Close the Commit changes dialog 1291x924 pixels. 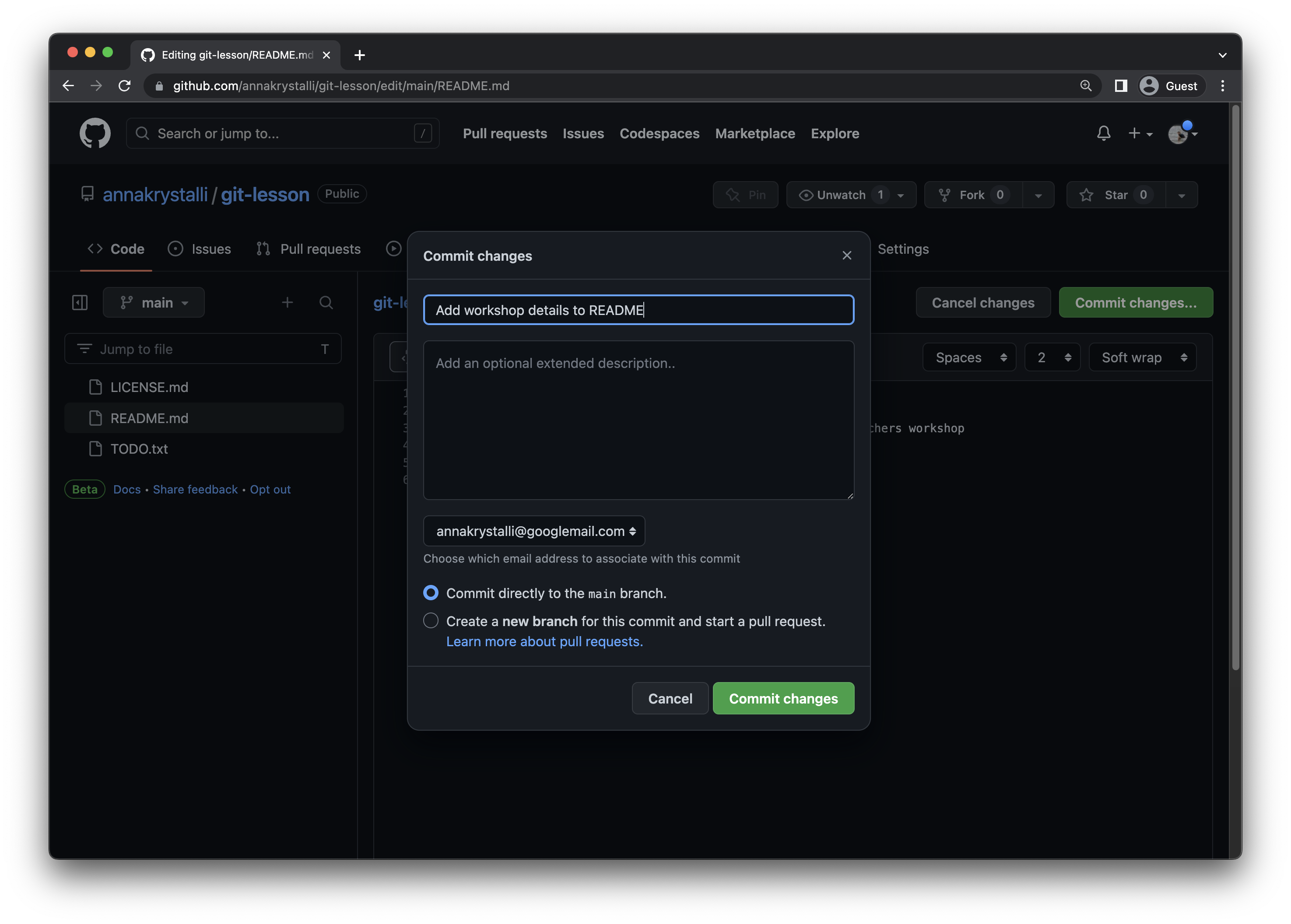(x=846, y=255)
